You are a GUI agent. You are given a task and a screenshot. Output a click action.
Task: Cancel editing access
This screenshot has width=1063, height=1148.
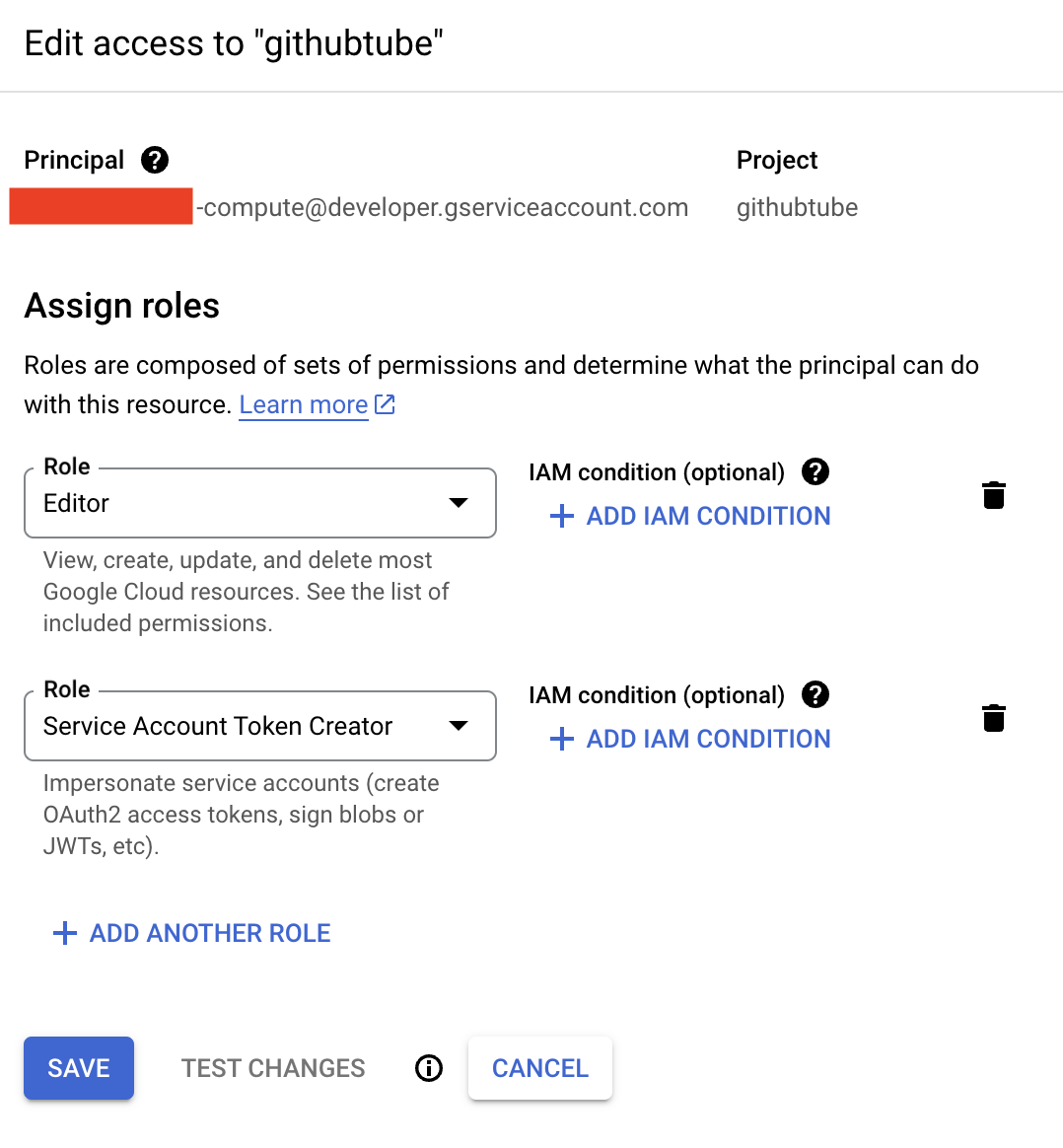[x=540, y=1068]
